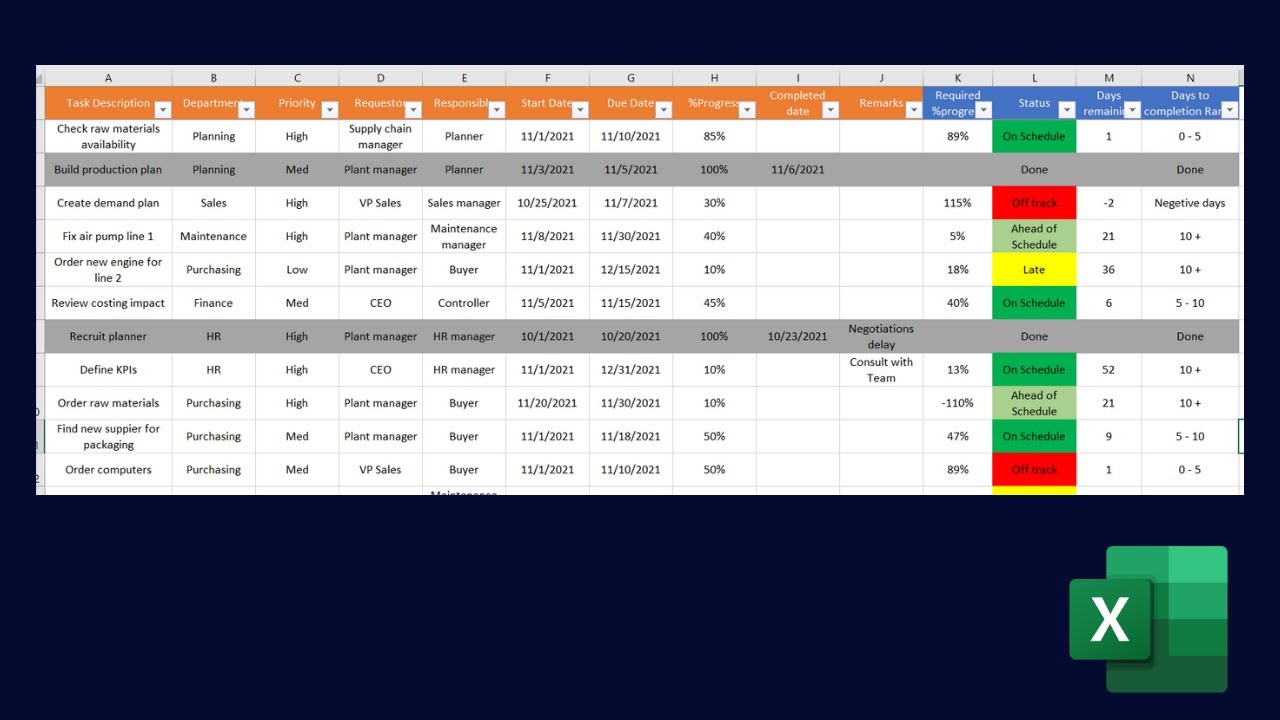Select the due date 12/31/2021 cell
The width and height of the screenshot is (1280, 720).
(631, 370)
